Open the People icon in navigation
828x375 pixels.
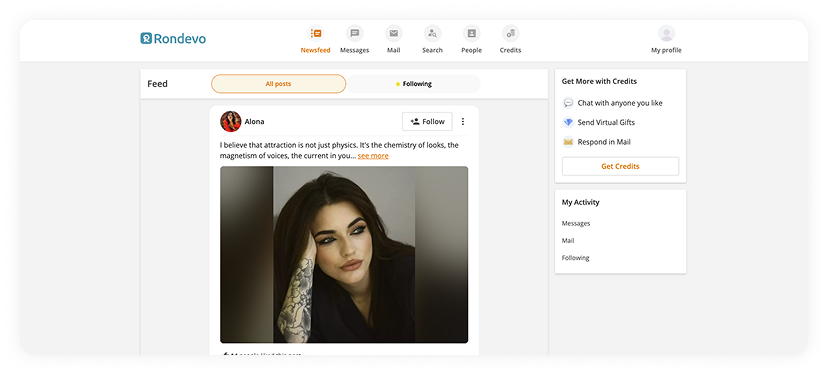(x=472, y=34)
